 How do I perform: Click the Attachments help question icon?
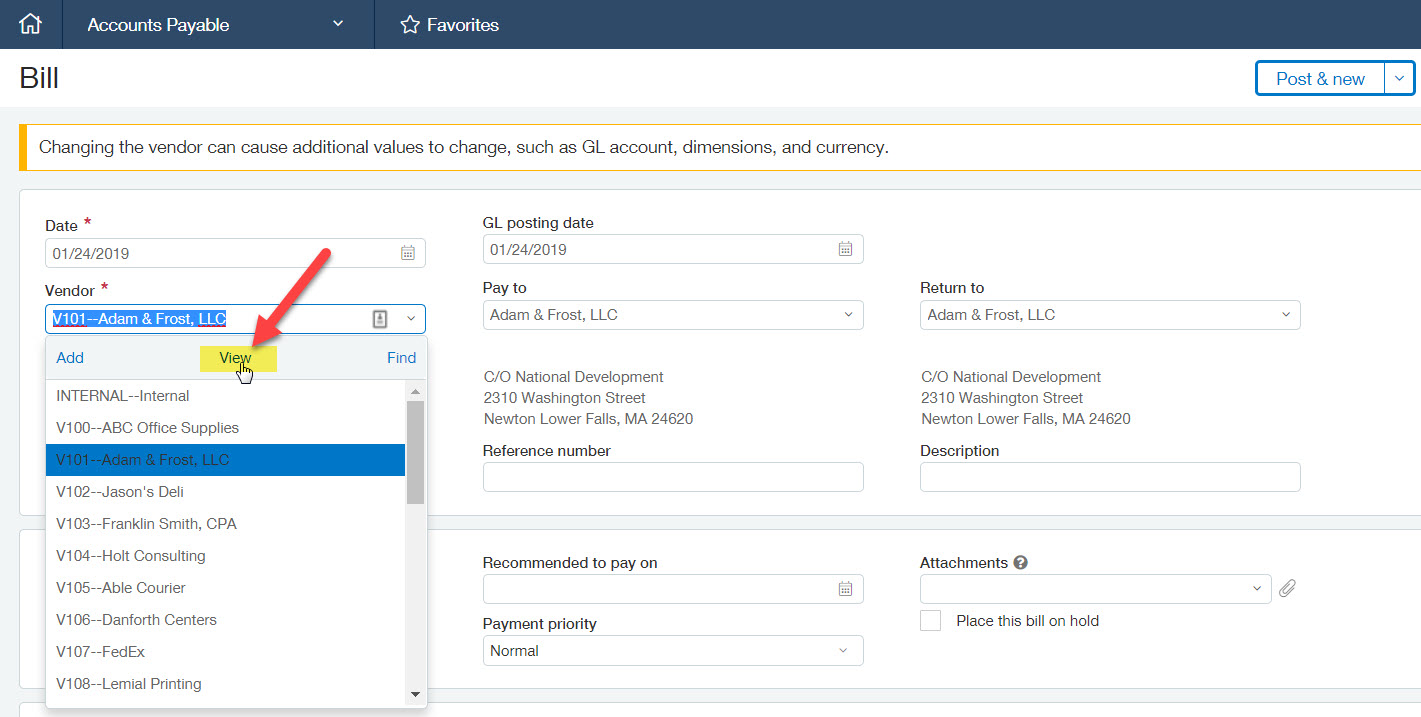tap(1021, 563)
